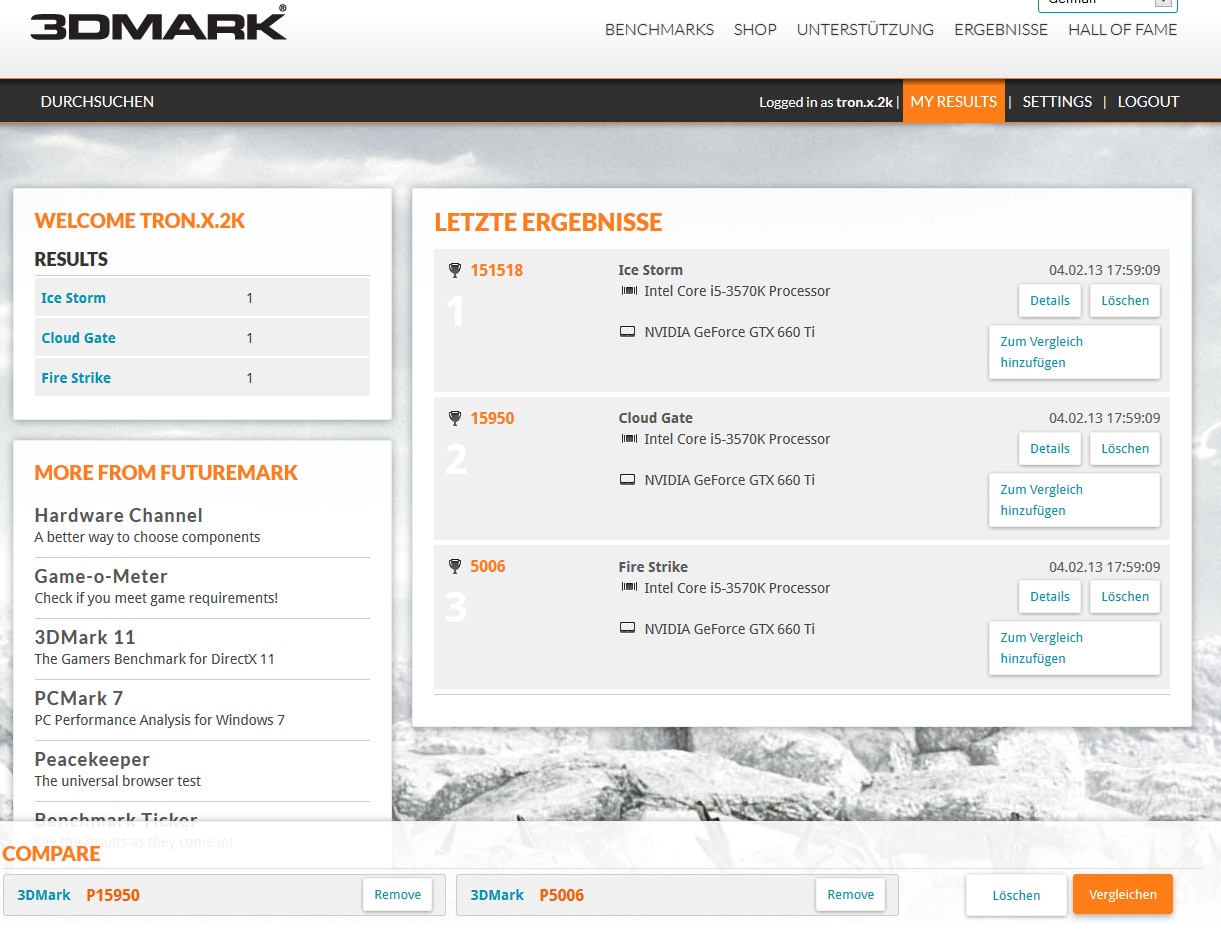Click the 3DMark logo

158,22
